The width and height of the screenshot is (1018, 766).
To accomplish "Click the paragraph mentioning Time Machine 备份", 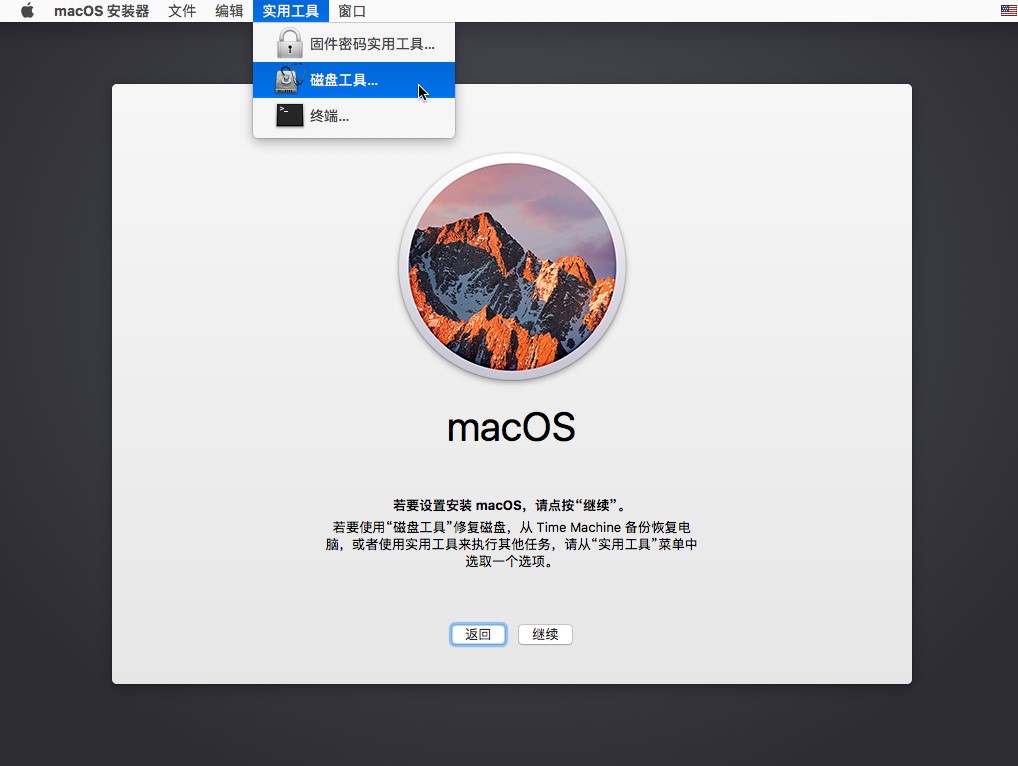I will tap(512, 544).
